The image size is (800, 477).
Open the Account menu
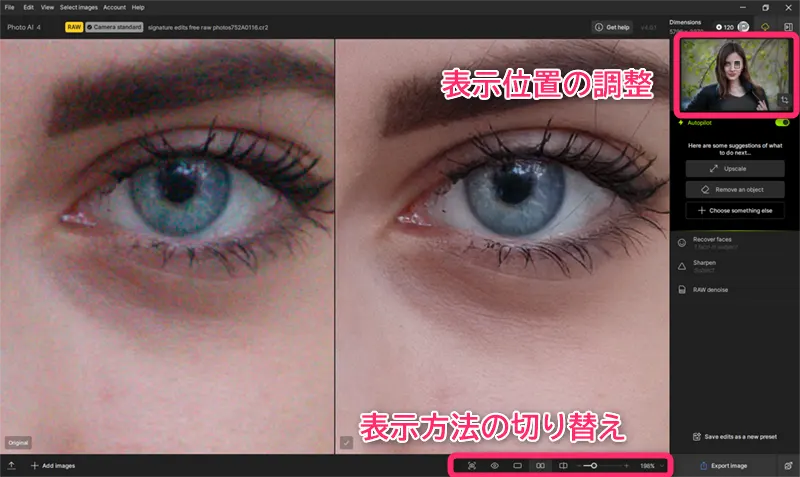click(x=114, y=7)
